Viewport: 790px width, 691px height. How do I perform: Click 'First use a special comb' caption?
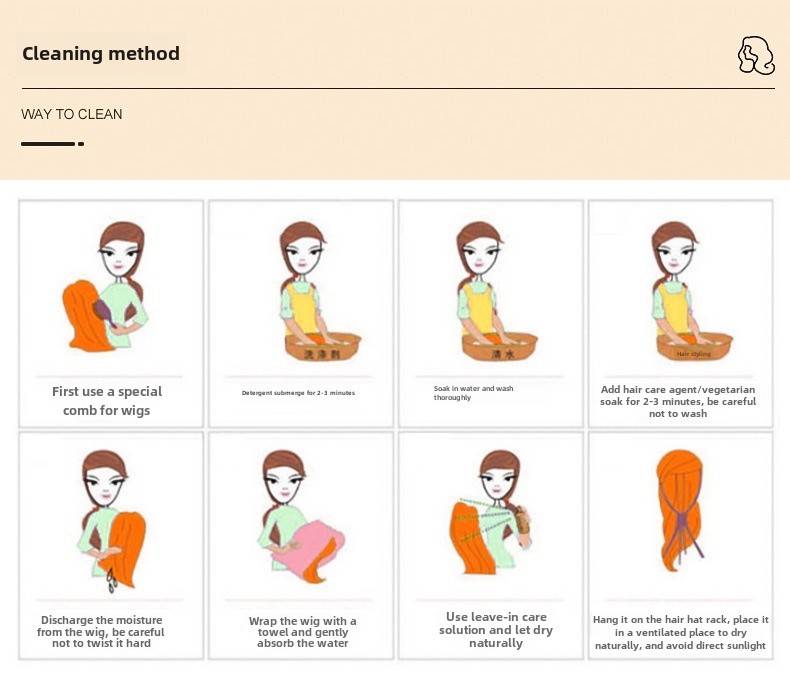107,401
